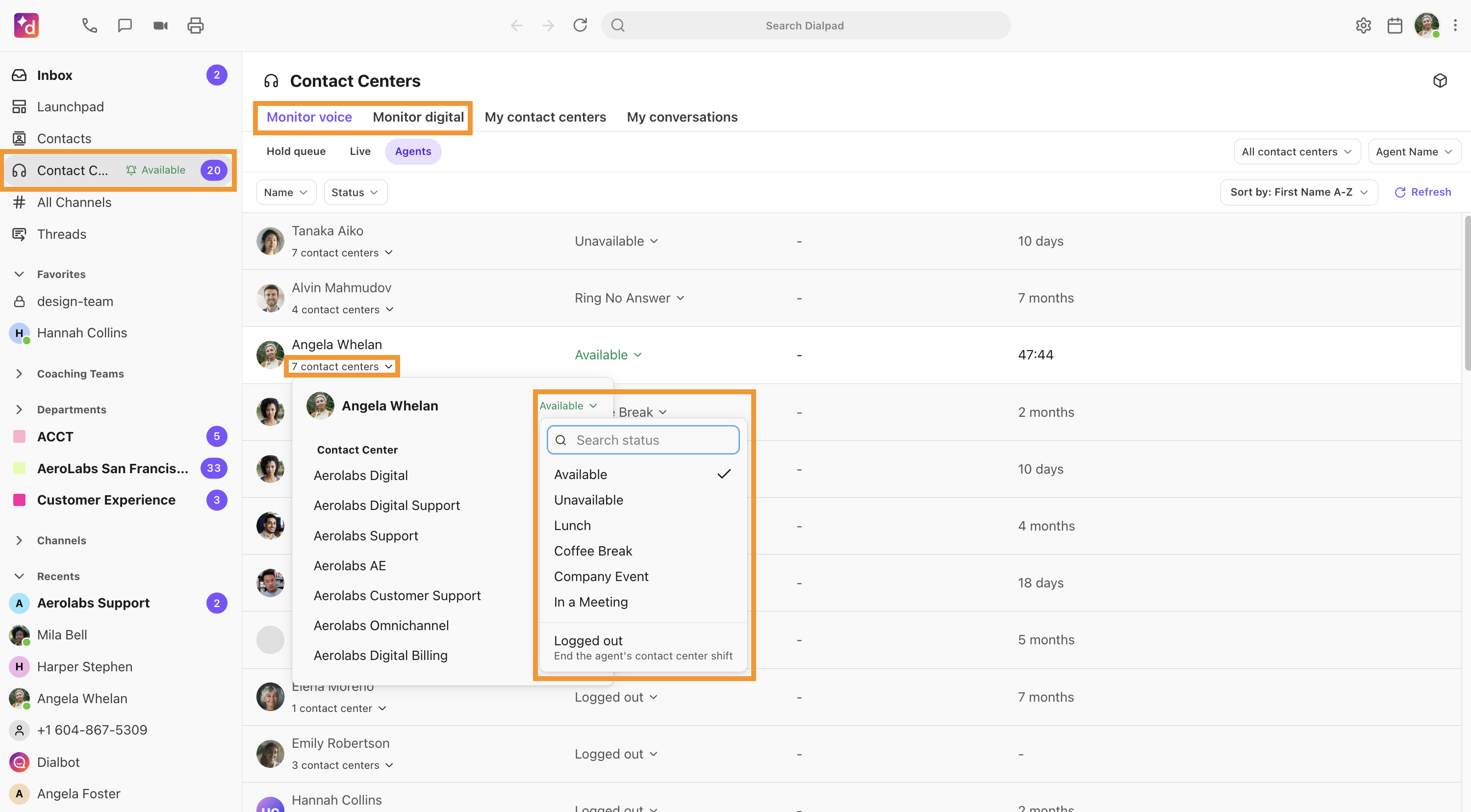Viewport: 1471px width, 812px height.
Task: Reload using the circular refresh icon
Action: click(x=580, y=25)
